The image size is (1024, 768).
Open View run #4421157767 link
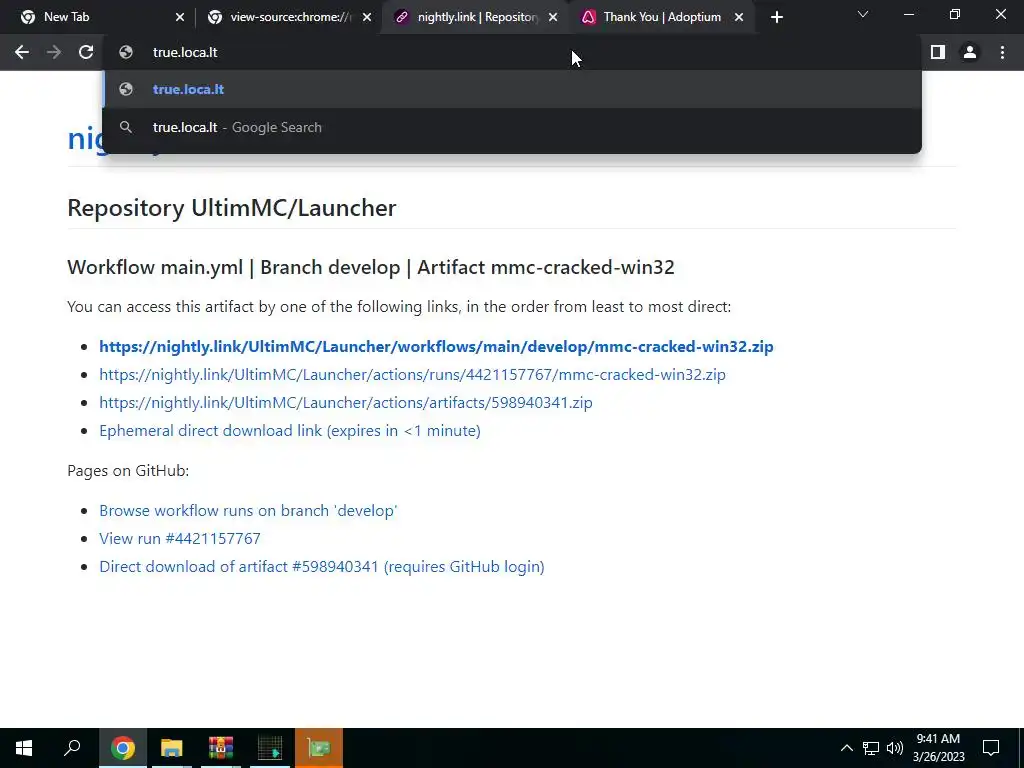coord(180,539)
